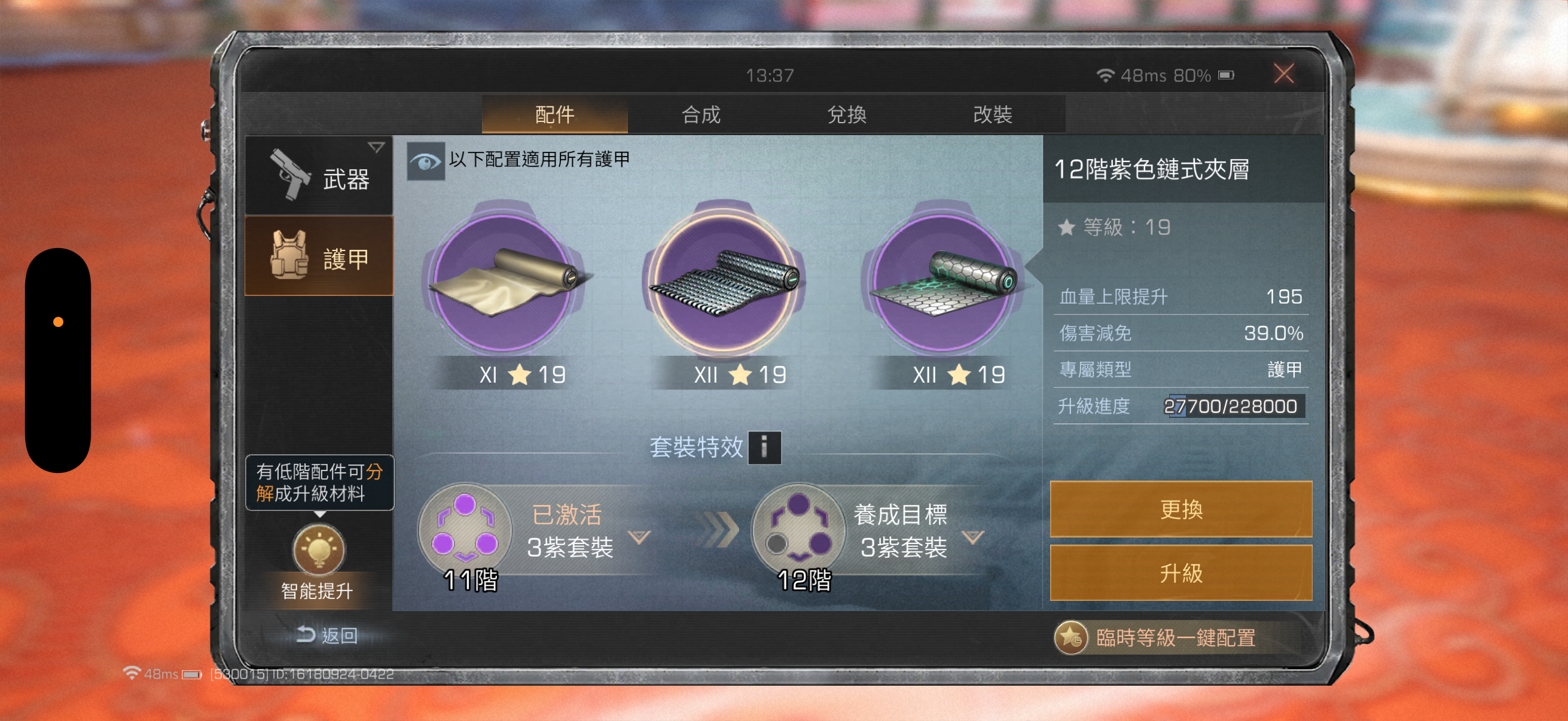This screenshot has height=721, width=1568.
Task: Expand the activated 3-purple set dropdown
Action: 639,537
